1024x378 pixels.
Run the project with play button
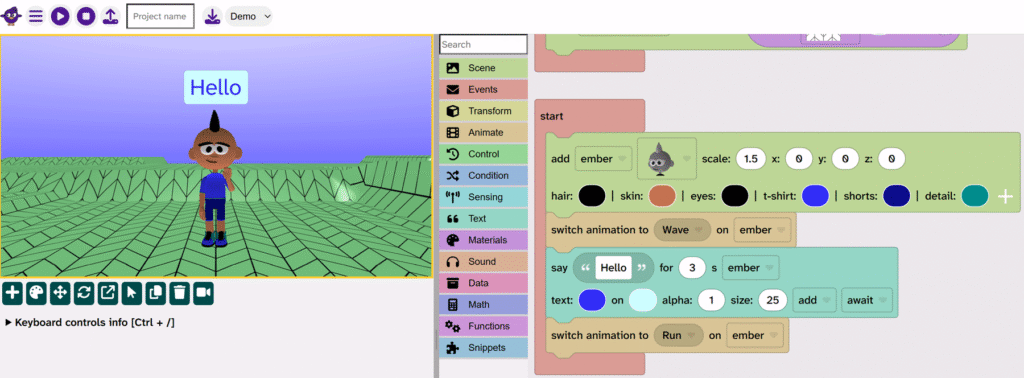click(x=59, y=16)
